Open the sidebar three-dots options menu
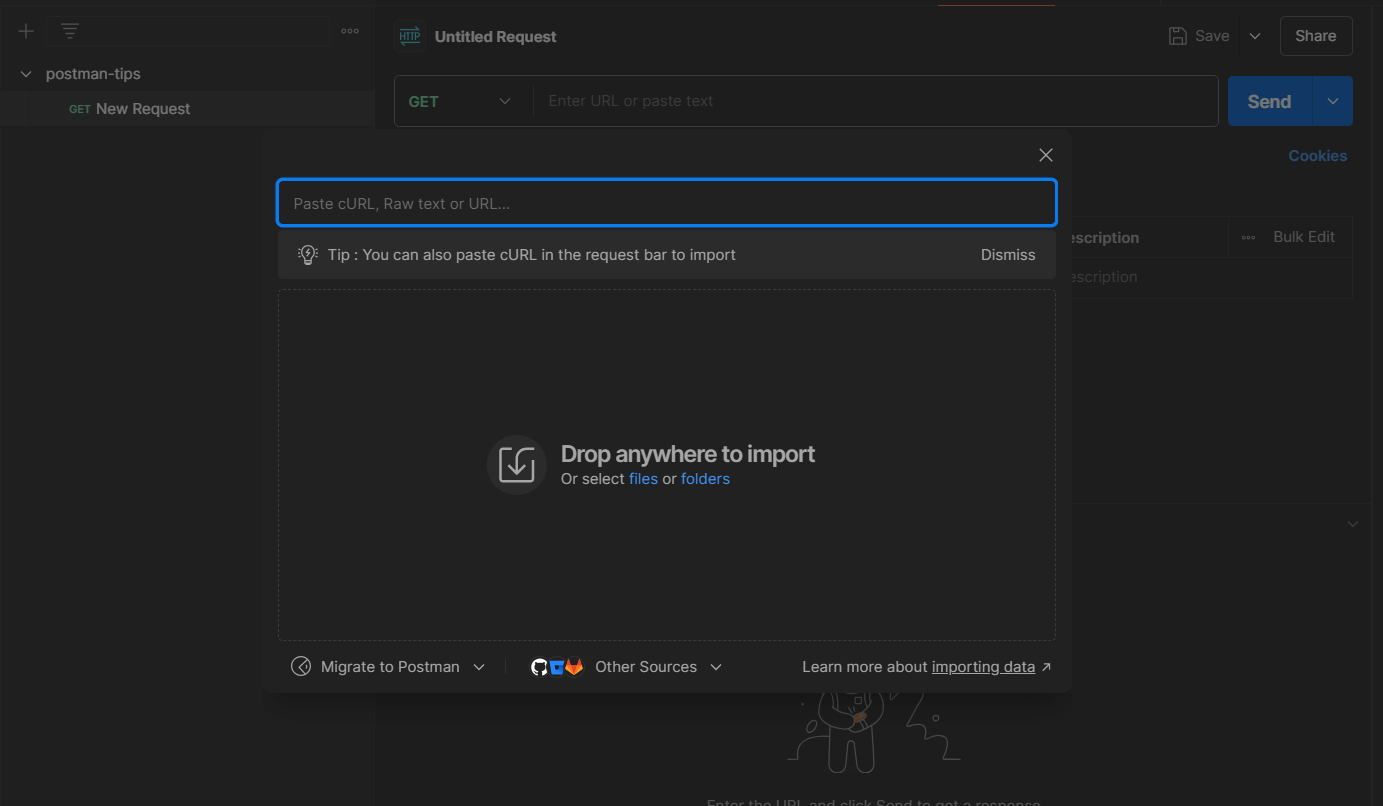Viewport: 1383px width, 806px height. 350,31
